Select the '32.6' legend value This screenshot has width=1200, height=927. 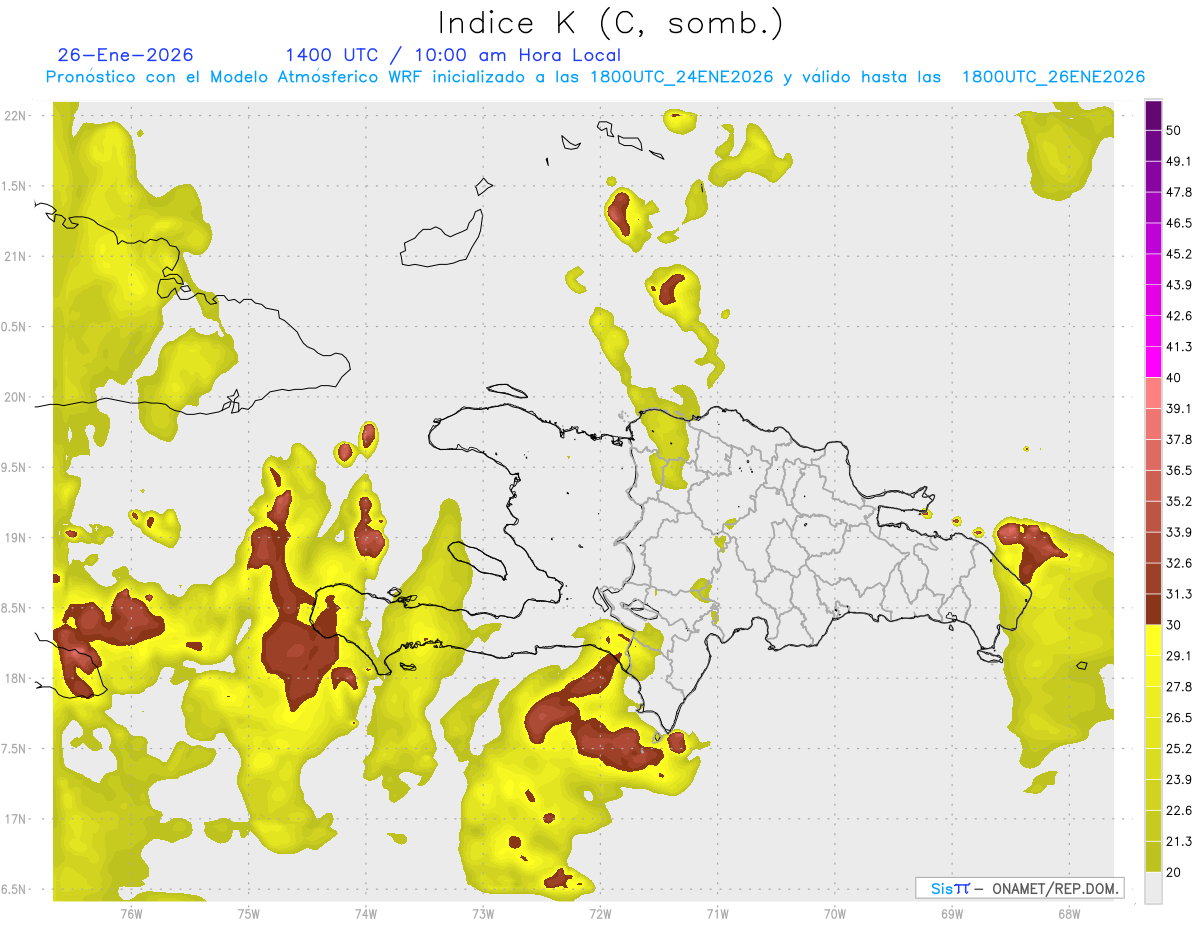click(x=1178, y=563)
